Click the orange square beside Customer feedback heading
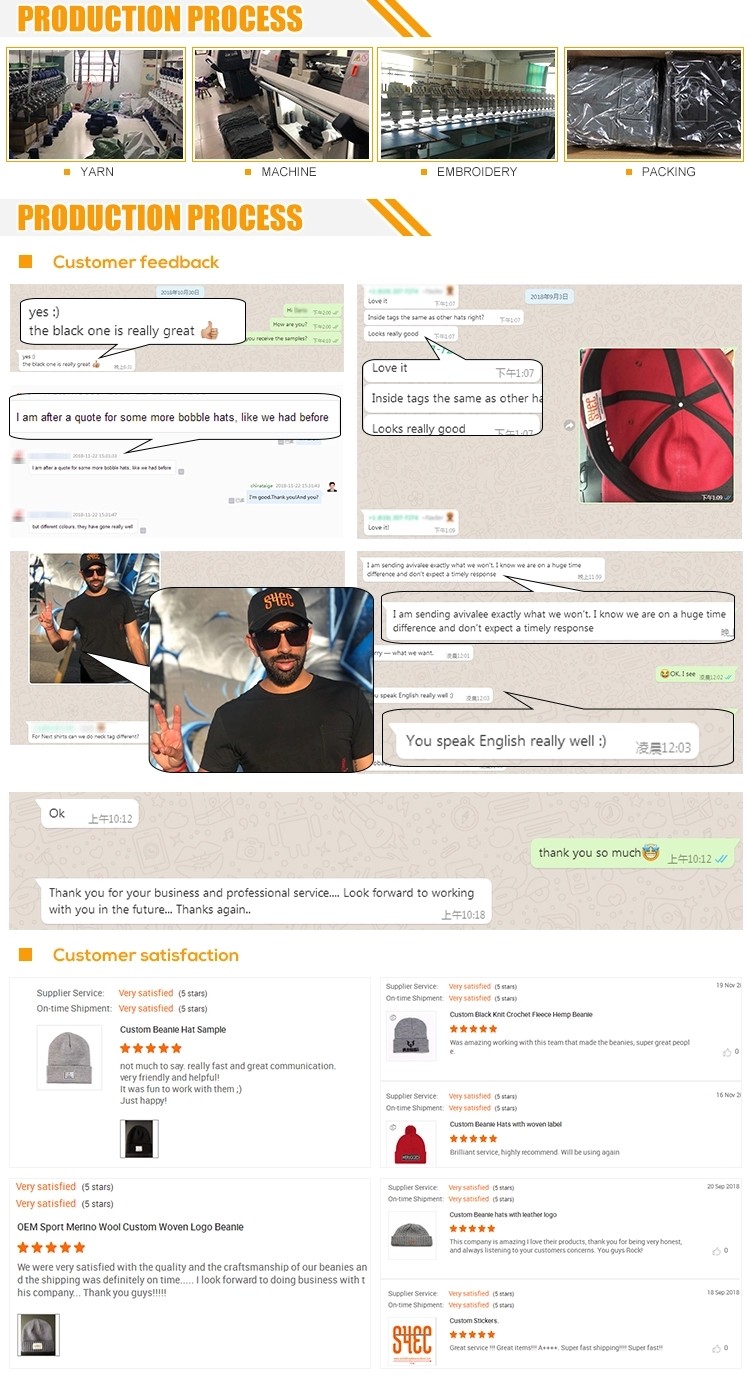The image size is (750, 1382). click(x=26, y=262)
